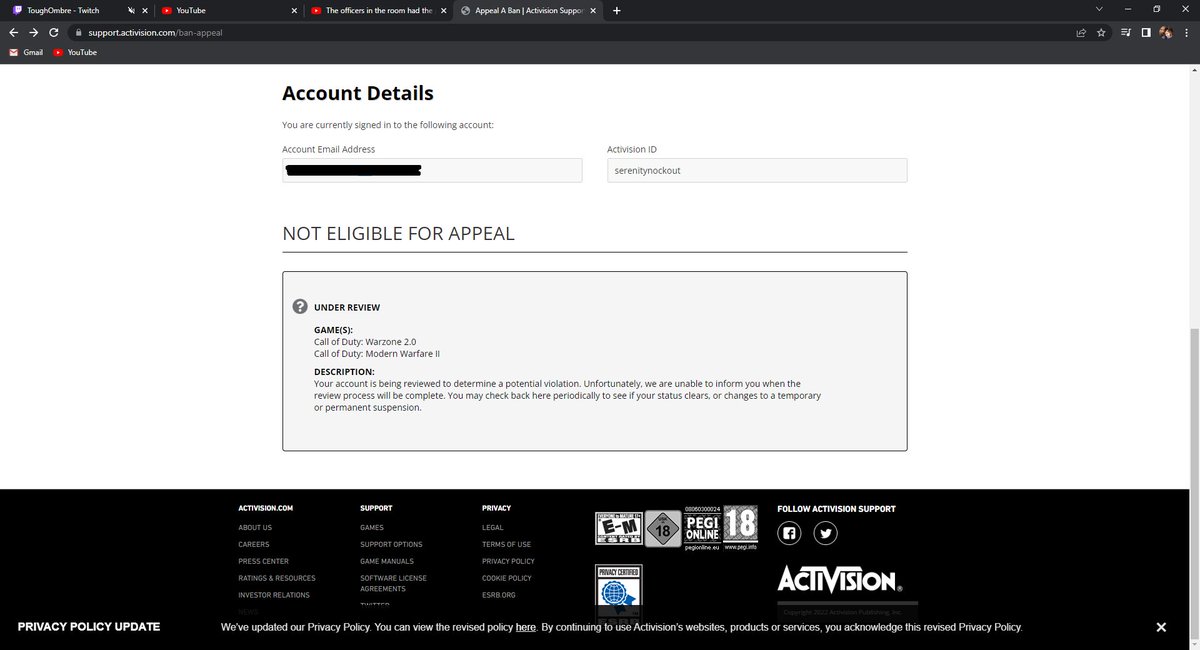
Task: Click the NOT ELIGIBLE FOR APPEAL heading
Action: (398, 234)
